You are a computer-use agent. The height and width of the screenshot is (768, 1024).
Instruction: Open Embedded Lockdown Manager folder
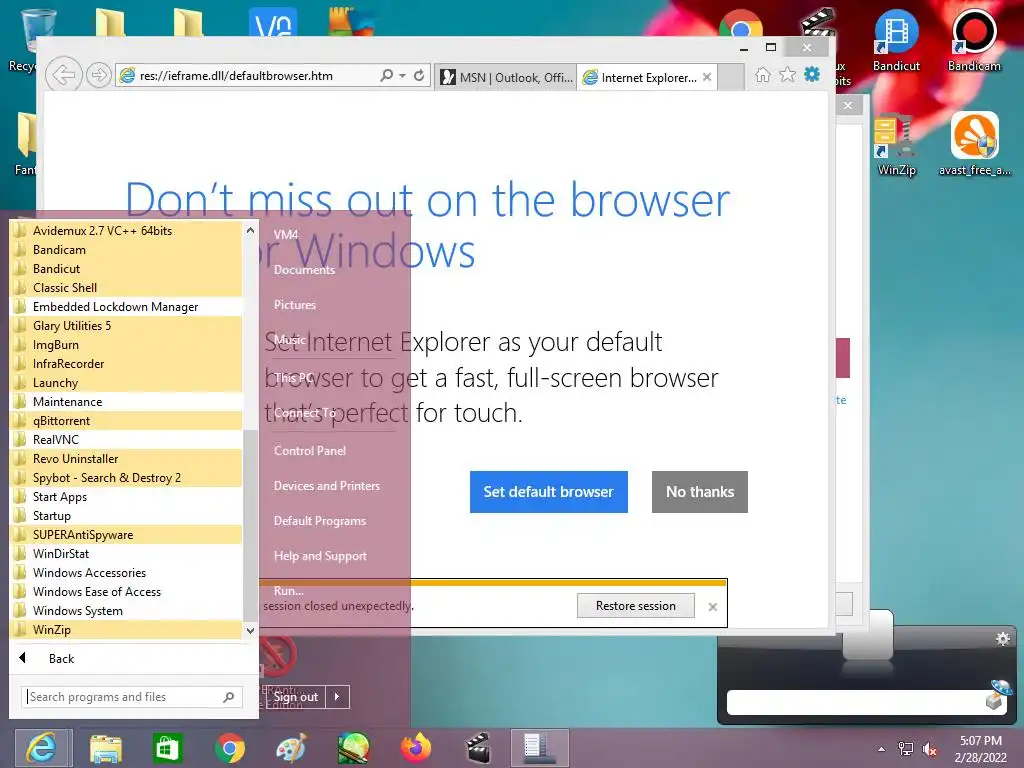click(x=127, y=306)
